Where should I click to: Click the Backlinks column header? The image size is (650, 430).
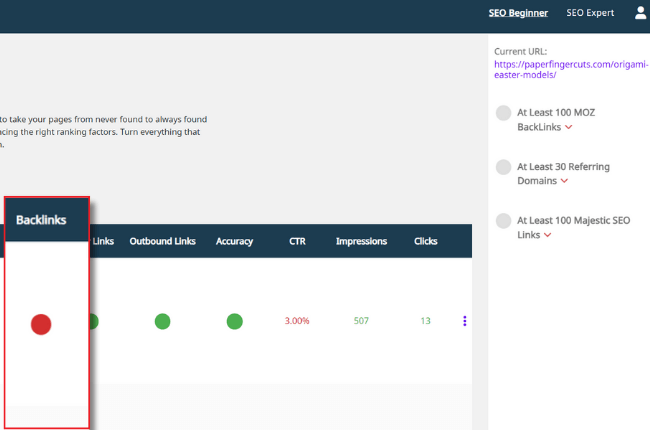[x=41, y=220]
